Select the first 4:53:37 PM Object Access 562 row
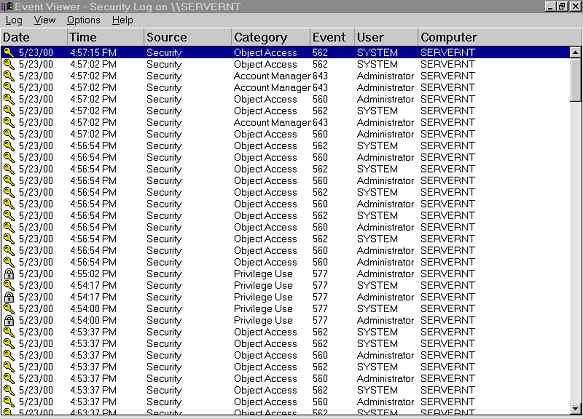The height and width of the screenshot is (419, 583). click(x=286, y=332)
